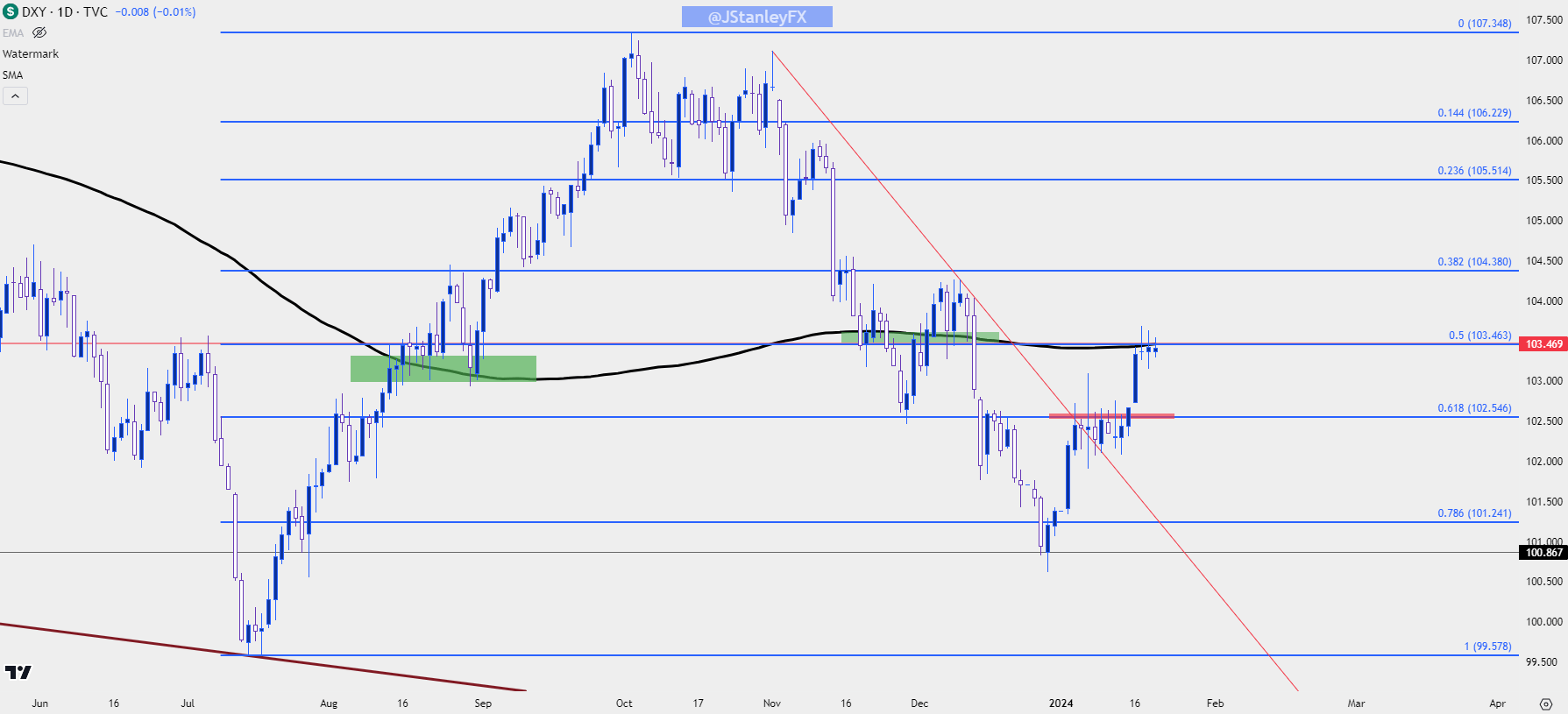
Task: Select Fibonacci level label 0 (107.348)
Action: 1485,24
